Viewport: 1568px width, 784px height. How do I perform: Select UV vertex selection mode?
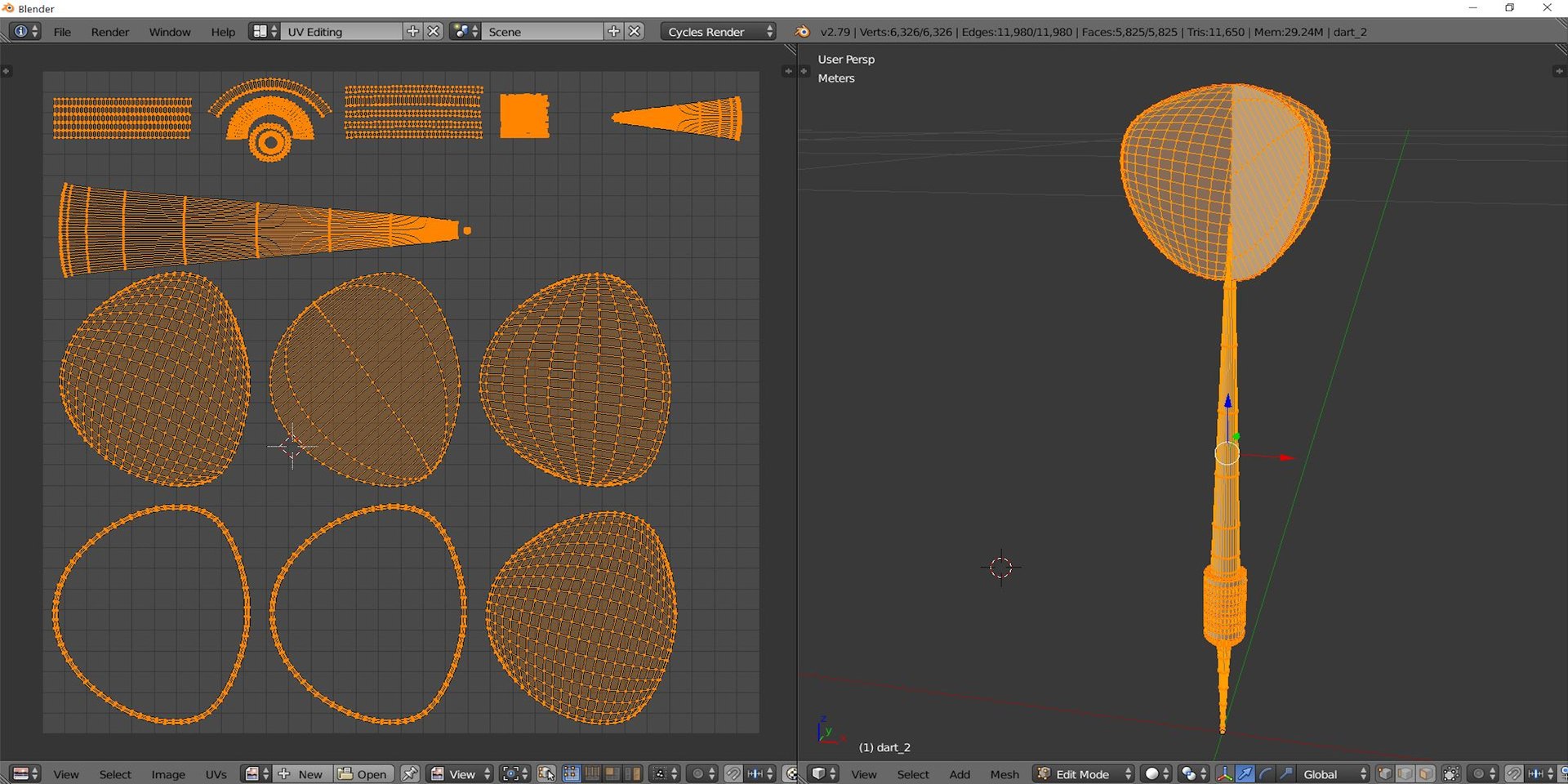coord(571,774)
